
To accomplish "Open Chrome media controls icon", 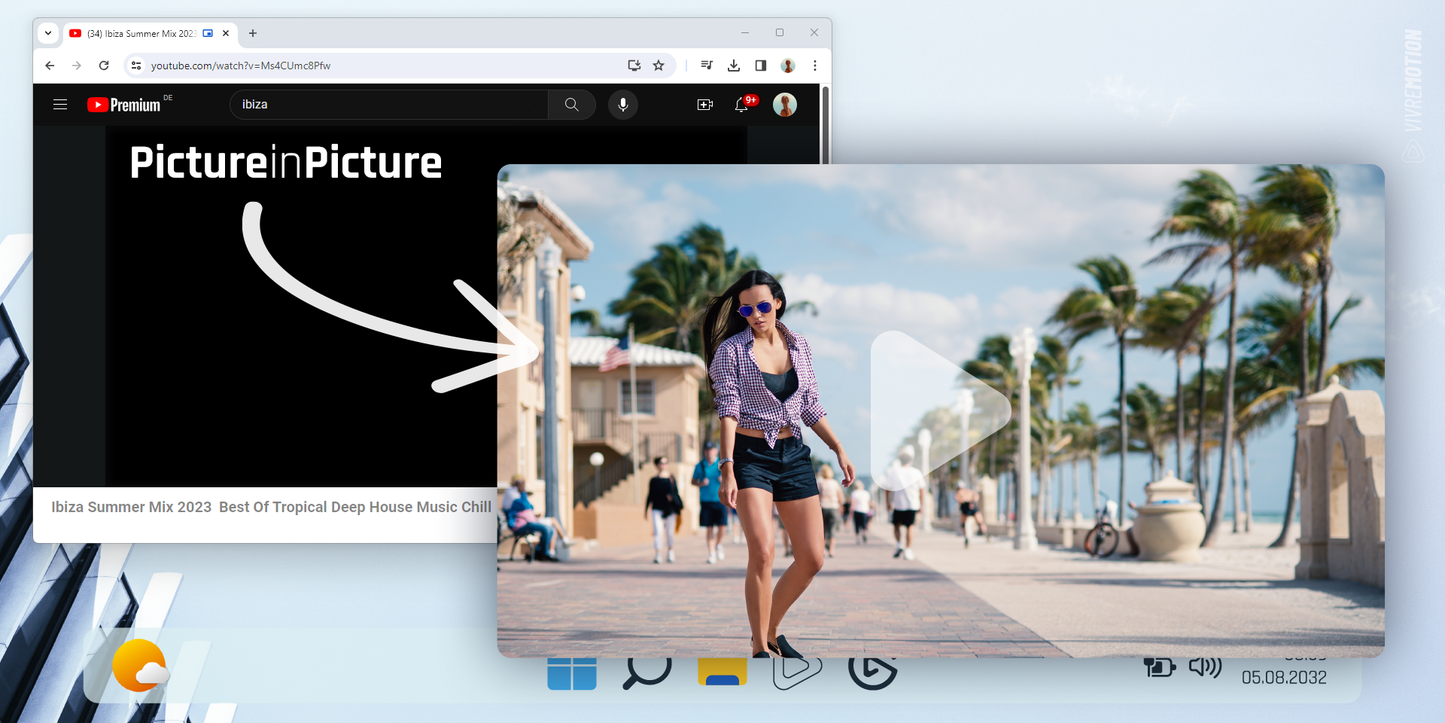I will click(x=707, y=65).
